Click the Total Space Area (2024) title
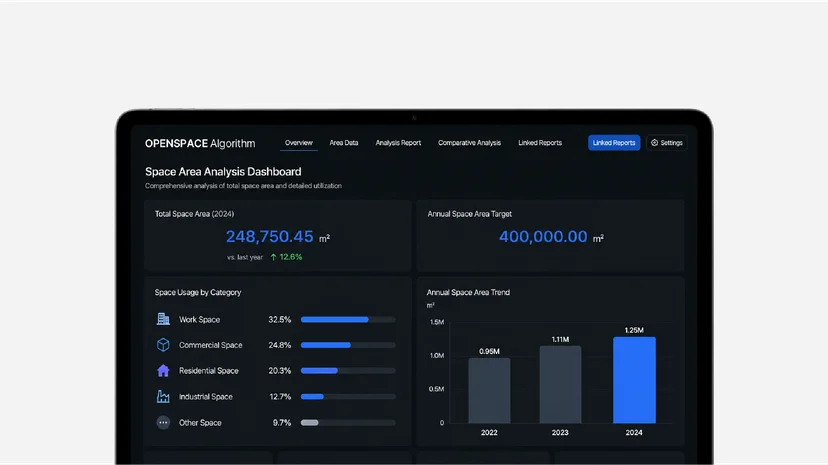The image size is (828, 465). point(194,214)
